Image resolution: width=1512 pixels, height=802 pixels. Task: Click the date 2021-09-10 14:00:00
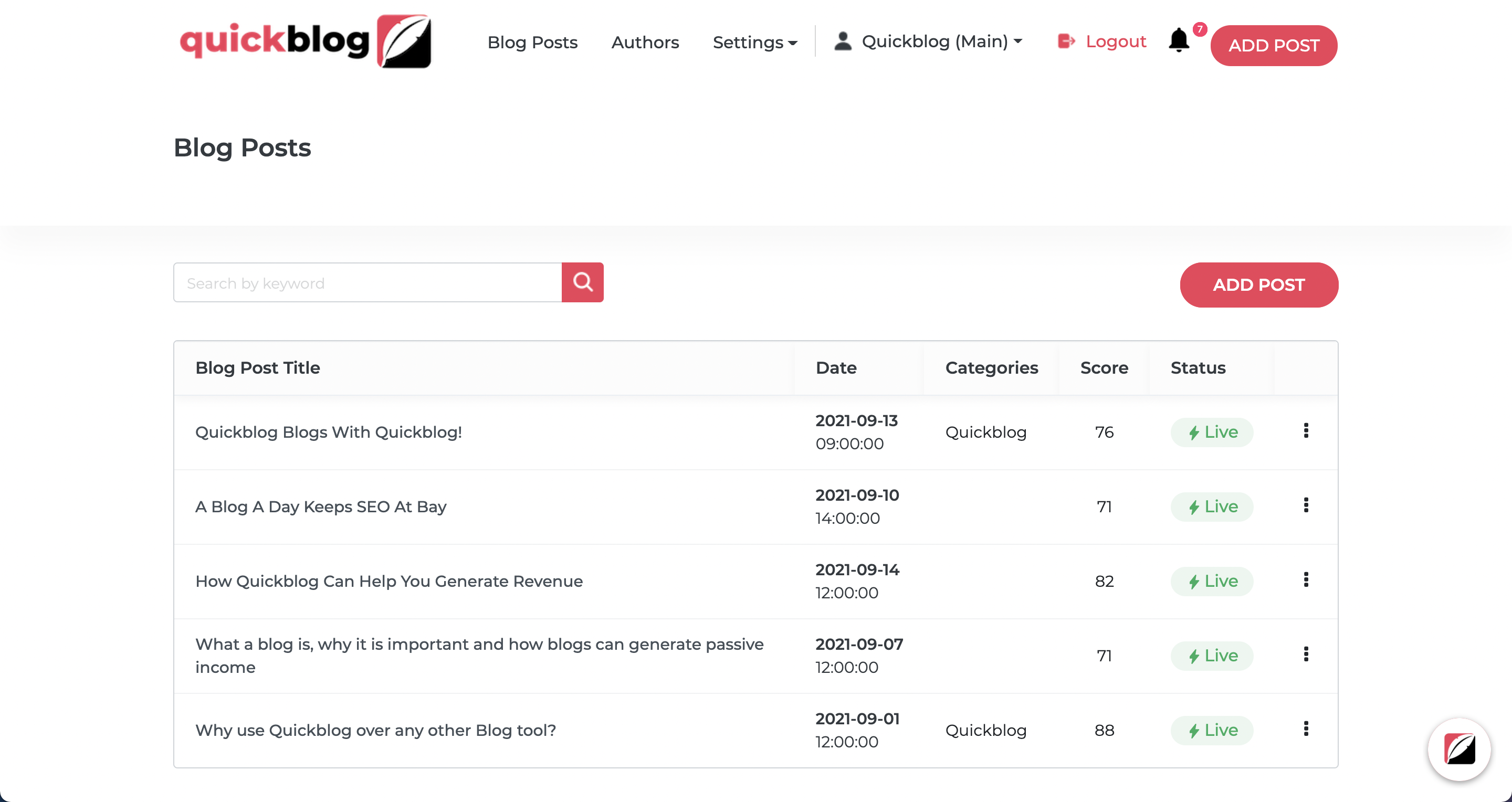(x=857, y=507)
